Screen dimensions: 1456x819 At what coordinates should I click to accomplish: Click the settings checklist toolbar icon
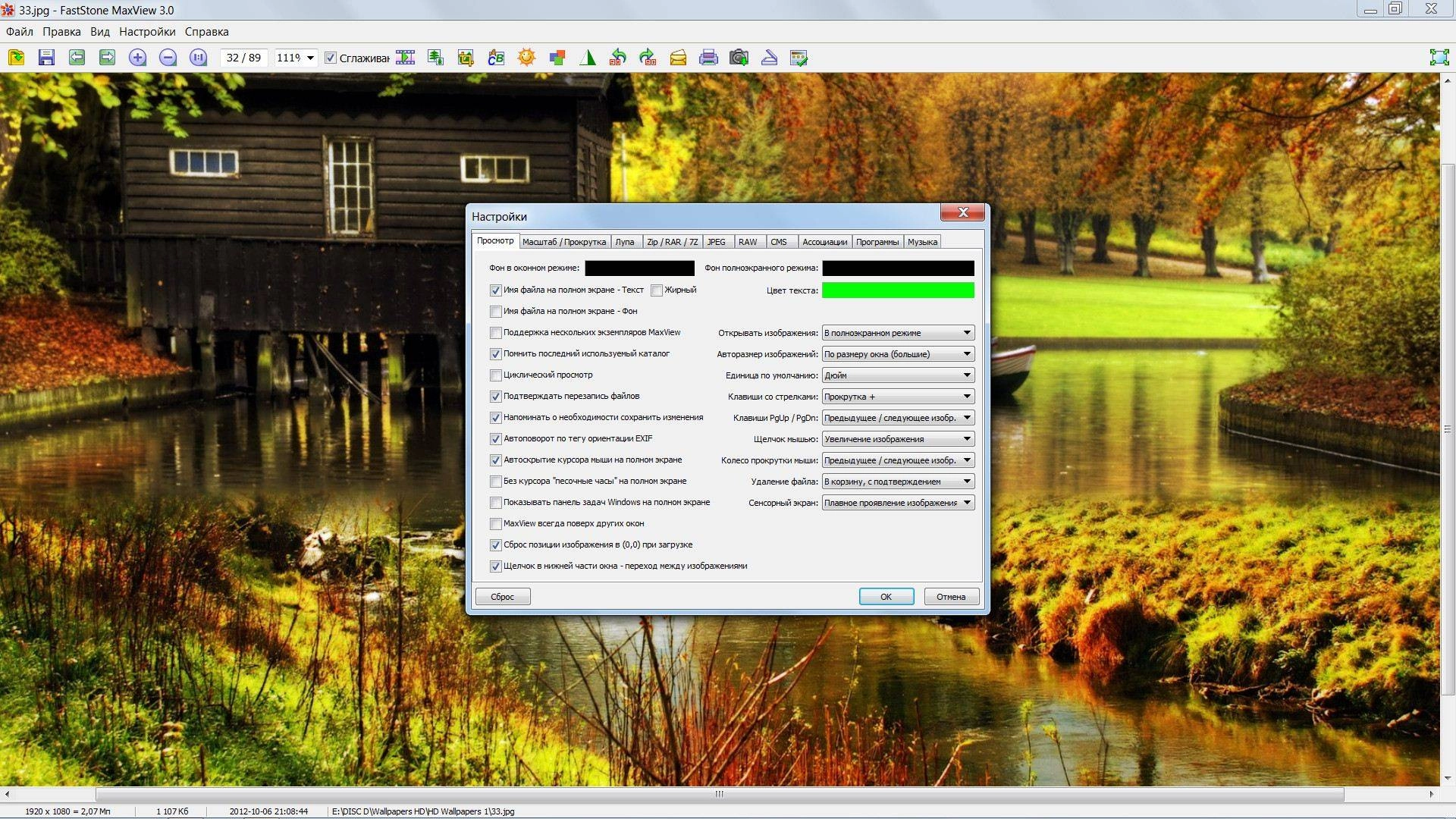point(799,58)
